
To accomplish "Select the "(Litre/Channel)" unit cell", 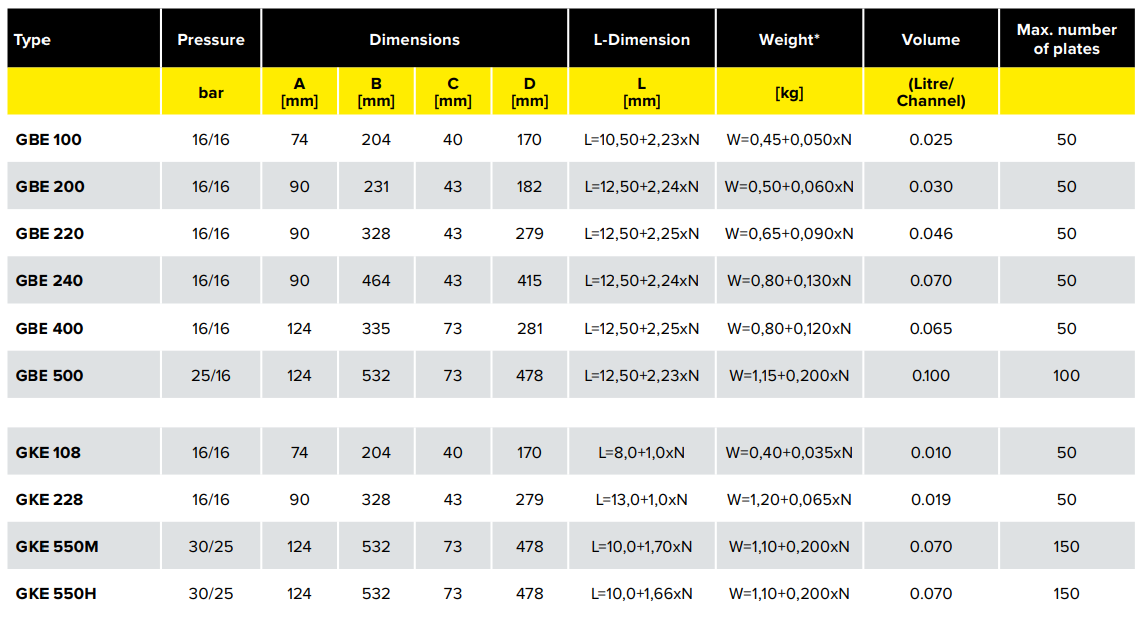I will click(x=931, y=92).
